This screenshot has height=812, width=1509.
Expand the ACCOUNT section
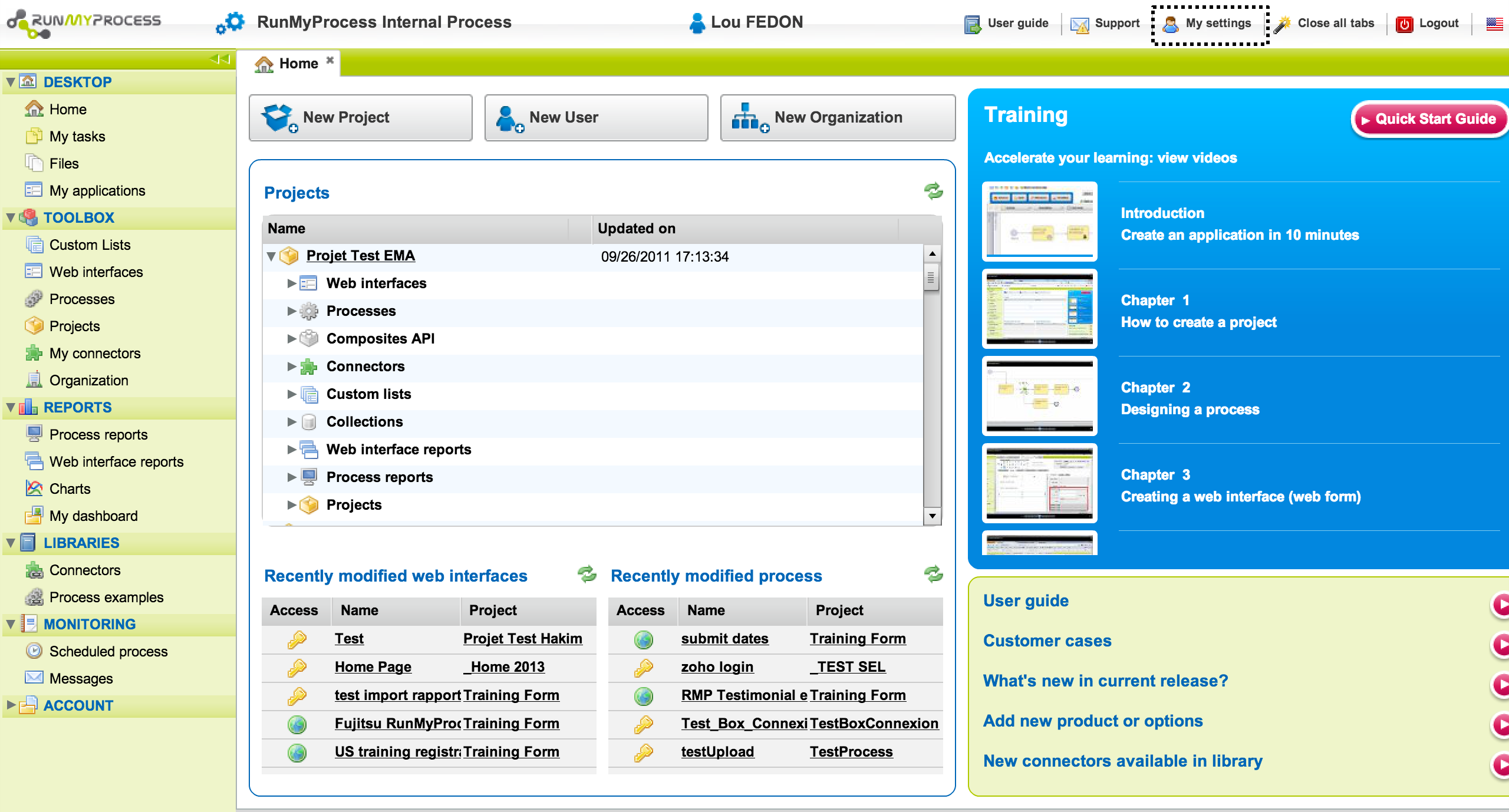point(11,705)
